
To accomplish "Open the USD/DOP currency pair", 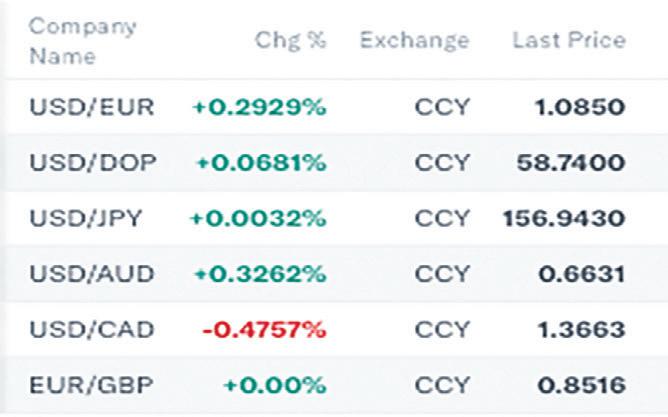I will point(93,162).
